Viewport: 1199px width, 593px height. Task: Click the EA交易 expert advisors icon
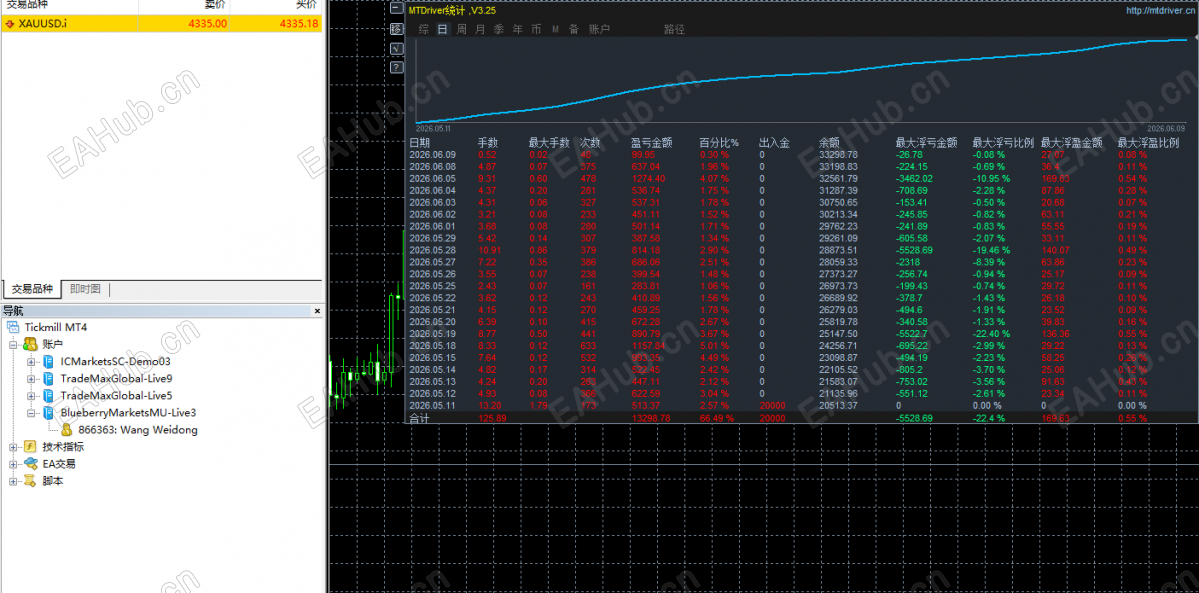point(31,464)
